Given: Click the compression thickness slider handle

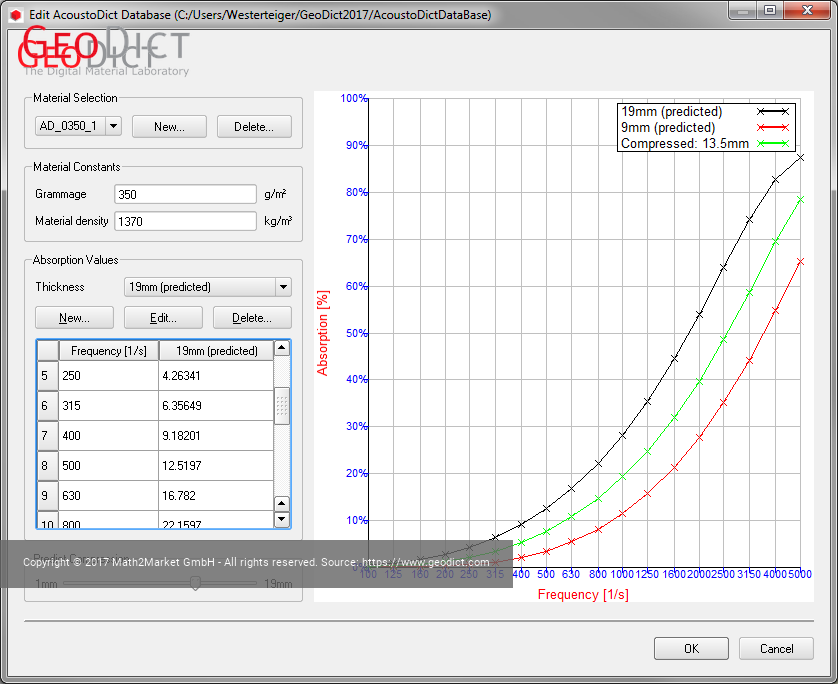Looking at the screenshot, I should pyautogui.click(x=195, y=583).
